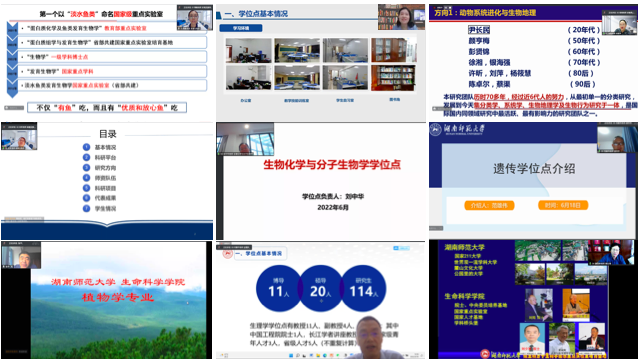Click numbered circle 7 beside 学生情况

point(86,208)
